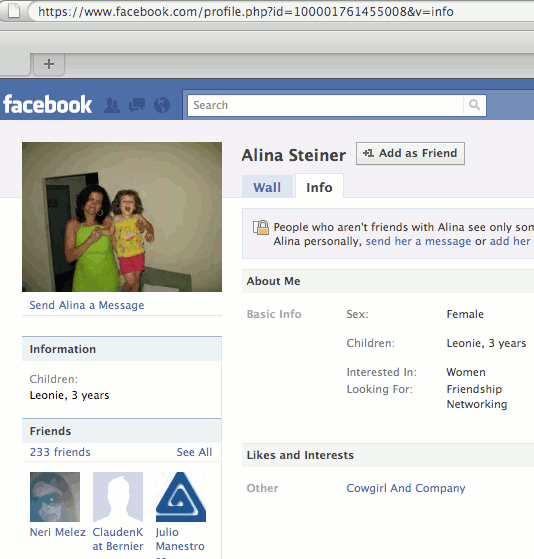Open the messages icon in header
Image resolution: width=534 pixels, height=559 pixels.
[137, 105]
